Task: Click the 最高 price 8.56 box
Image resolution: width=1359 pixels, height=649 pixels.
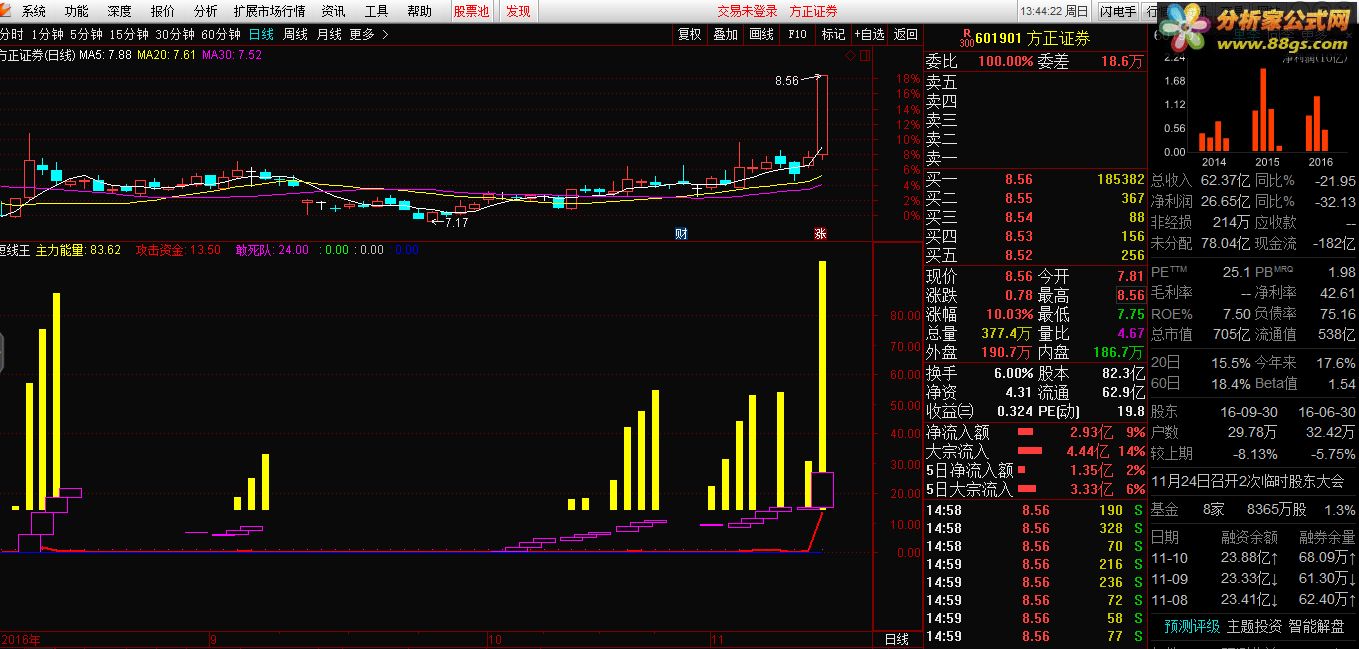Action: [1130, 296]
